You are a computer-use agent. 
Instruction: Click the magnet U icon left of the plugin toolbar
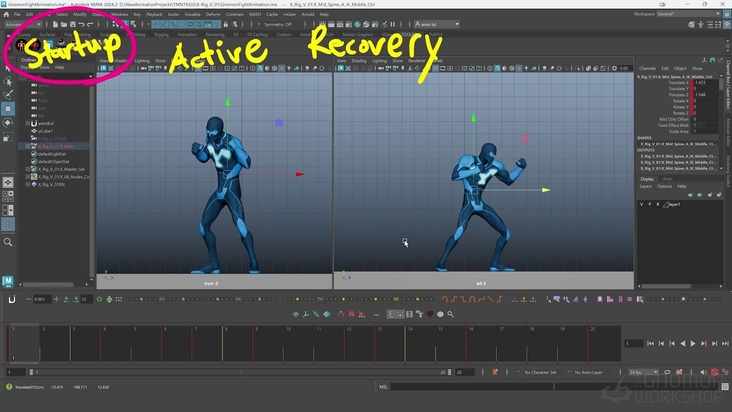coord(12,299)
